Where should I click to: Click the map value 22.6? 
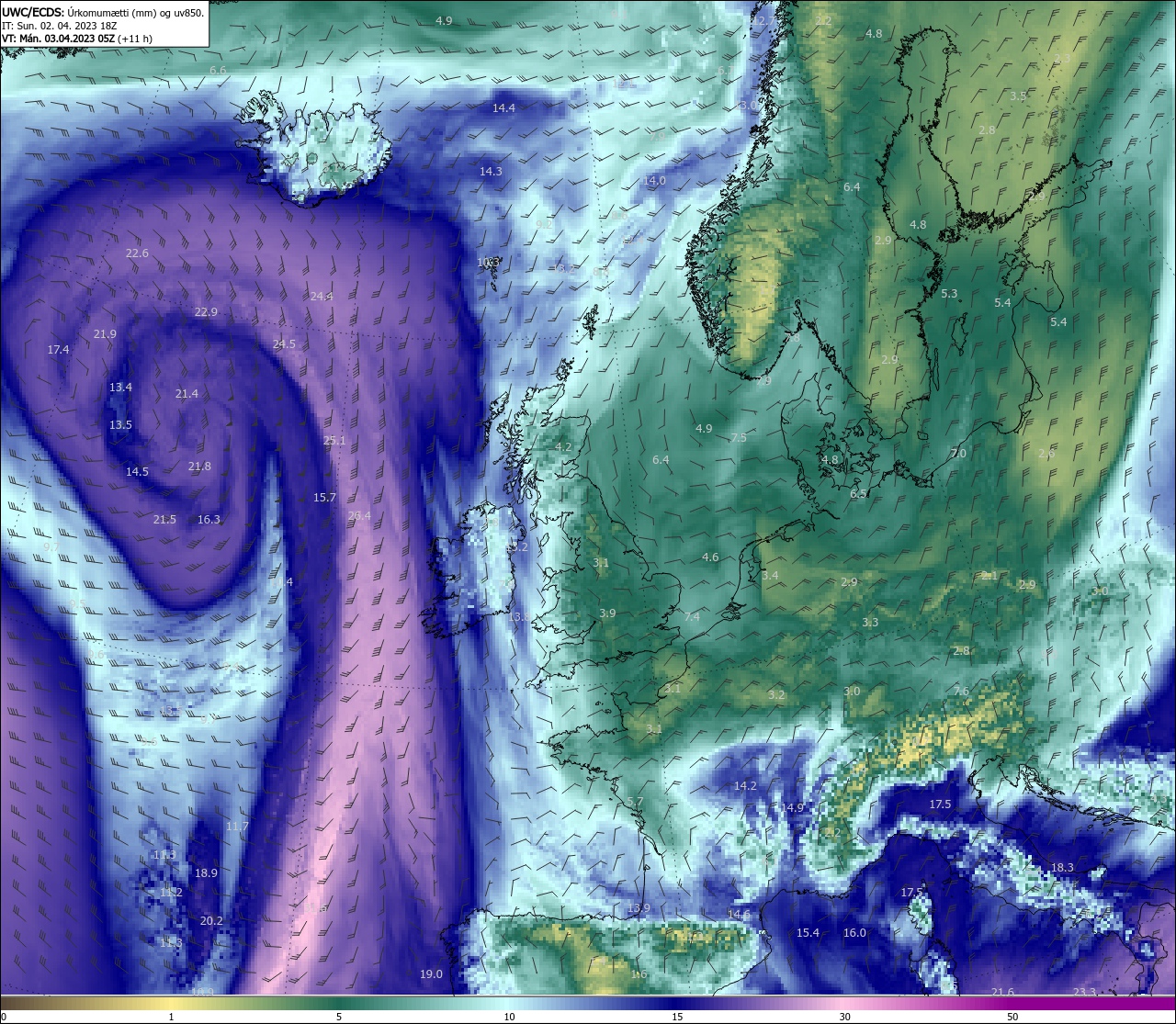coord(137,253)
